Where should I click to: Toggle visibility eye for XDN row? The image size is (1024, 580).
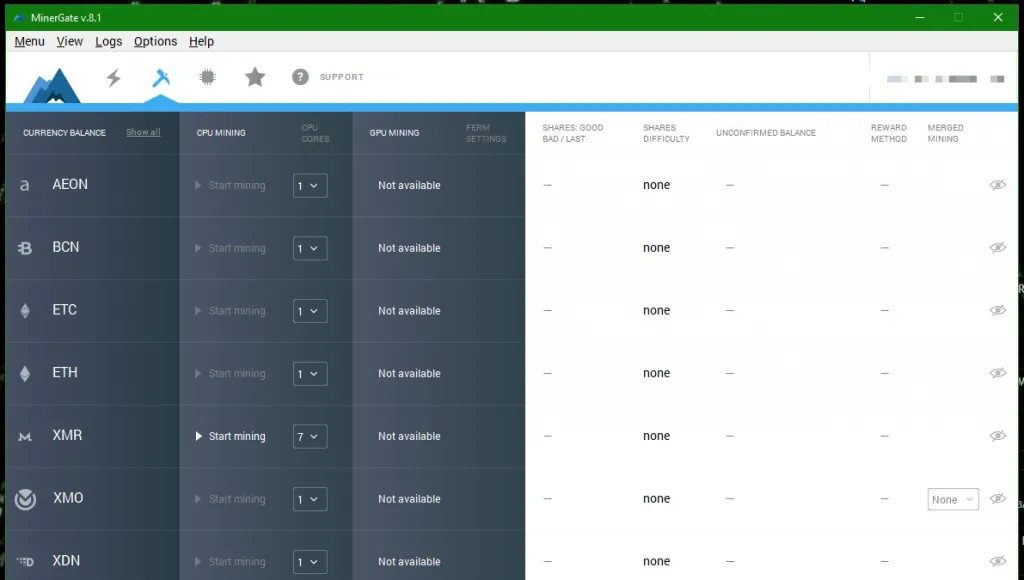[x=997, y=561]
